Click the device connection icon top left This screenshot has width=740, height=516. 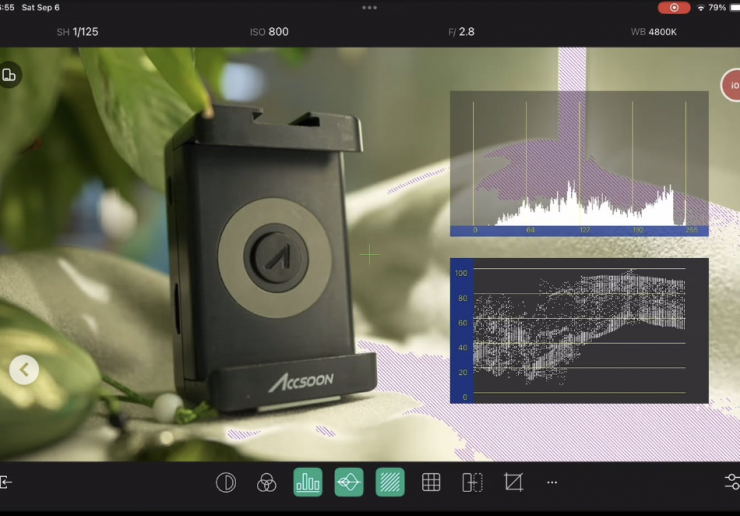coord(9,75)
